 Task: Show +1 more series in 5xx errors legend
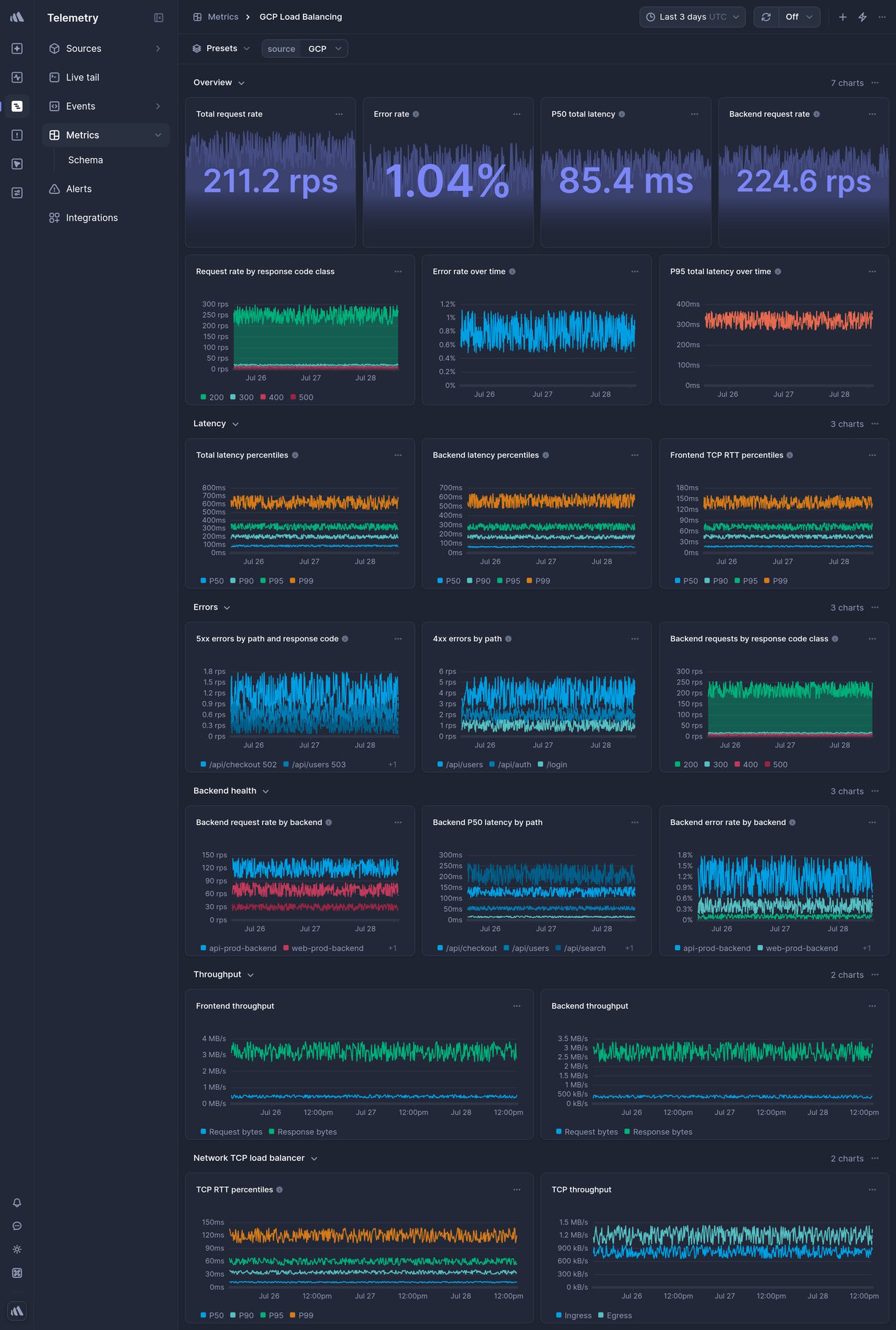(x=392, y=765)
